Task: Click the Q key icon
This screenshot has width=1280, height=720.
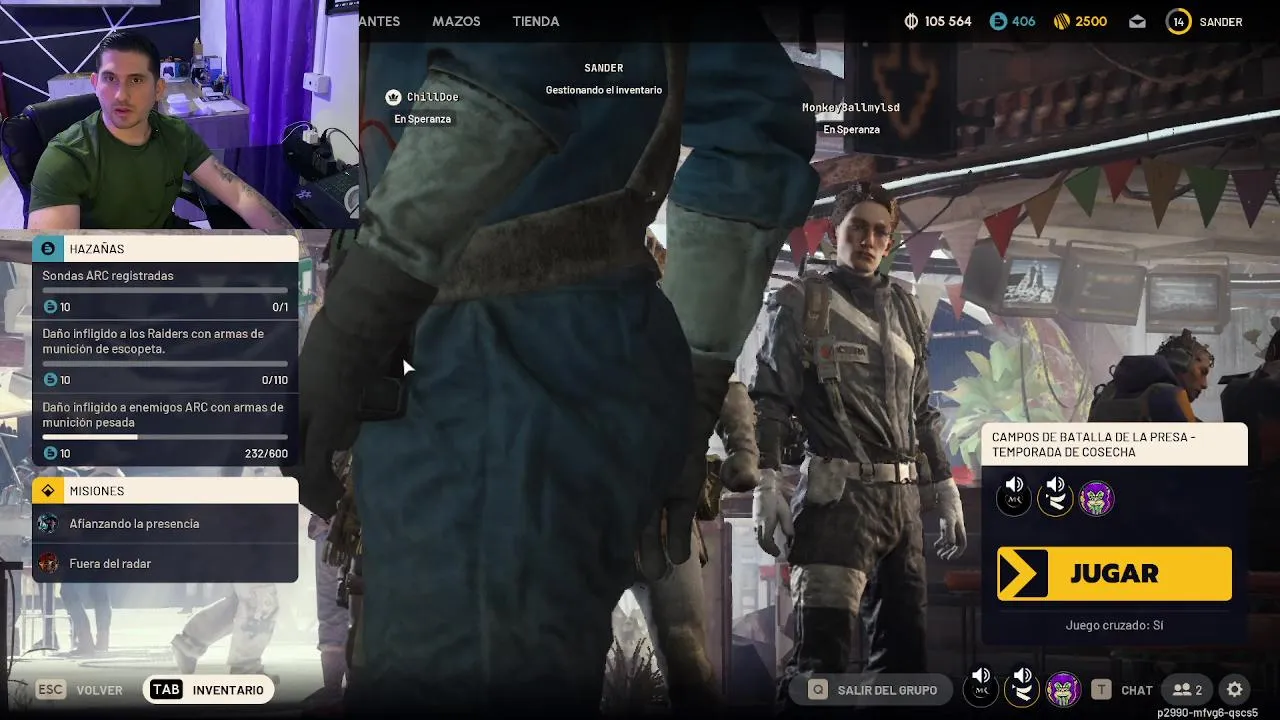Action: pos(818,690)
